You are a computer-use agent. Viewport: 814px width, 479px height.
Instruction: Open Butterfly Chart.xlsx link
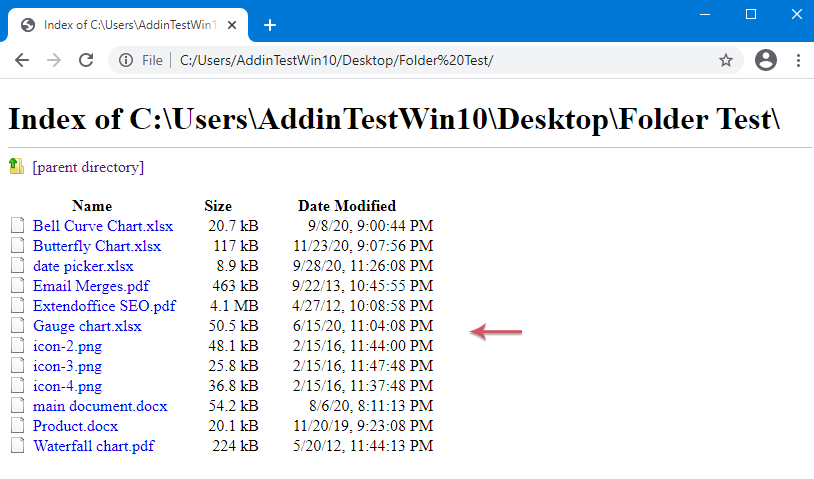tap(96, 246)
